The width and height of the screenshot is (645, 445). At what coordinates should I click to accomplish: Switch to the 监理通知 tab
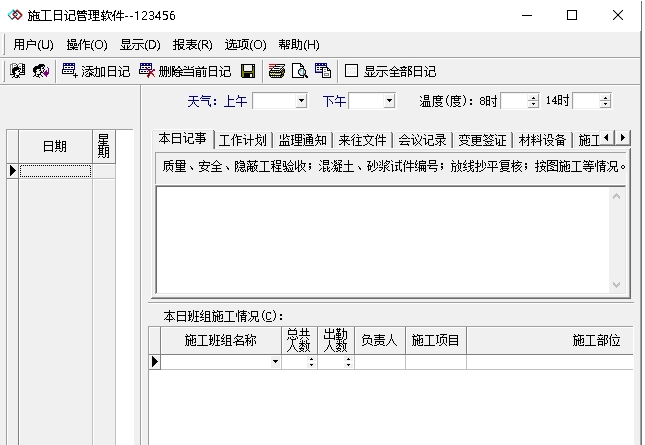tap(302, 140)
